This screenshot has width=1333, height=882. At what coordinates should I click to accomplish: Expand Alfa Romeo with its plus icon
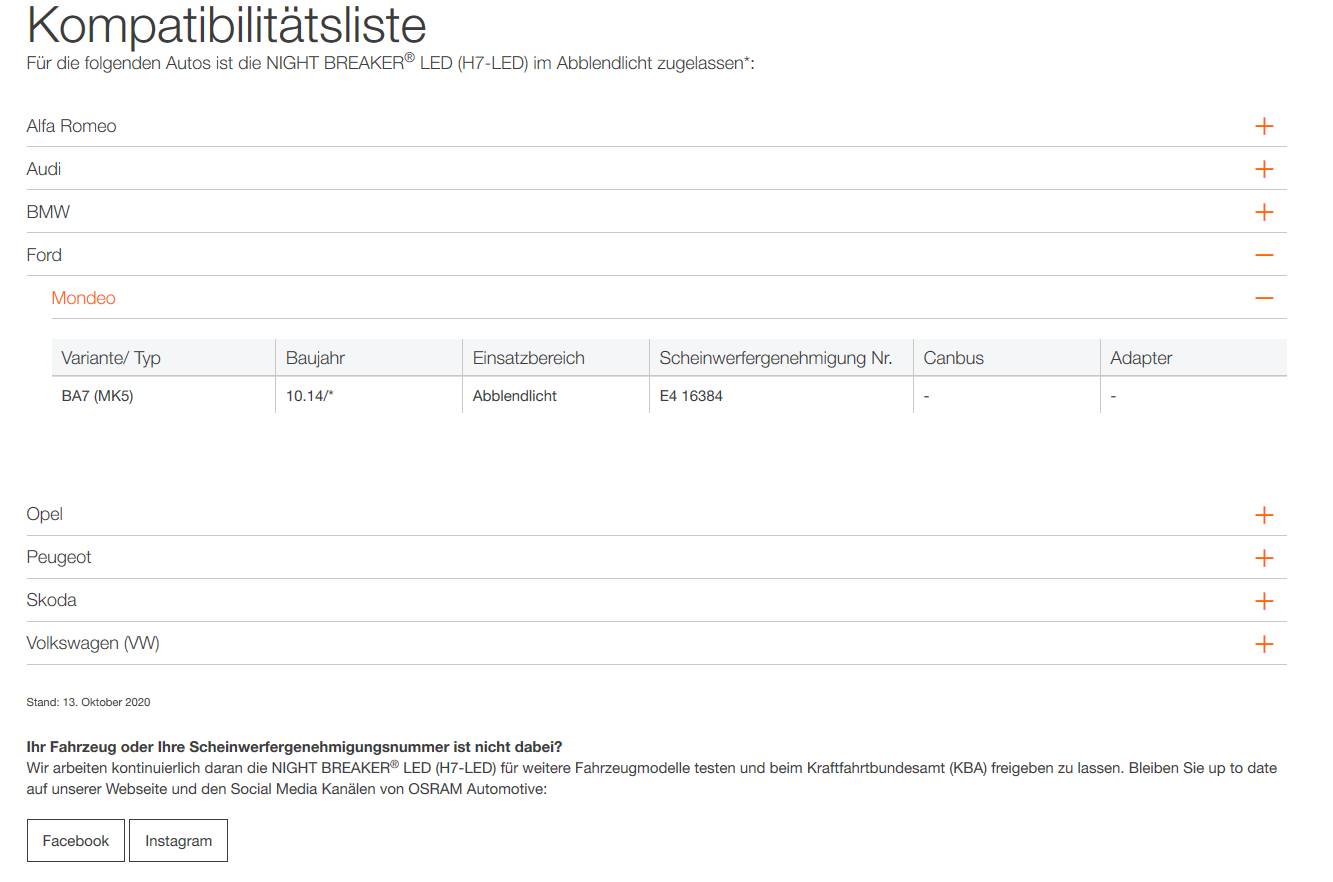[x=1264, y=126]
